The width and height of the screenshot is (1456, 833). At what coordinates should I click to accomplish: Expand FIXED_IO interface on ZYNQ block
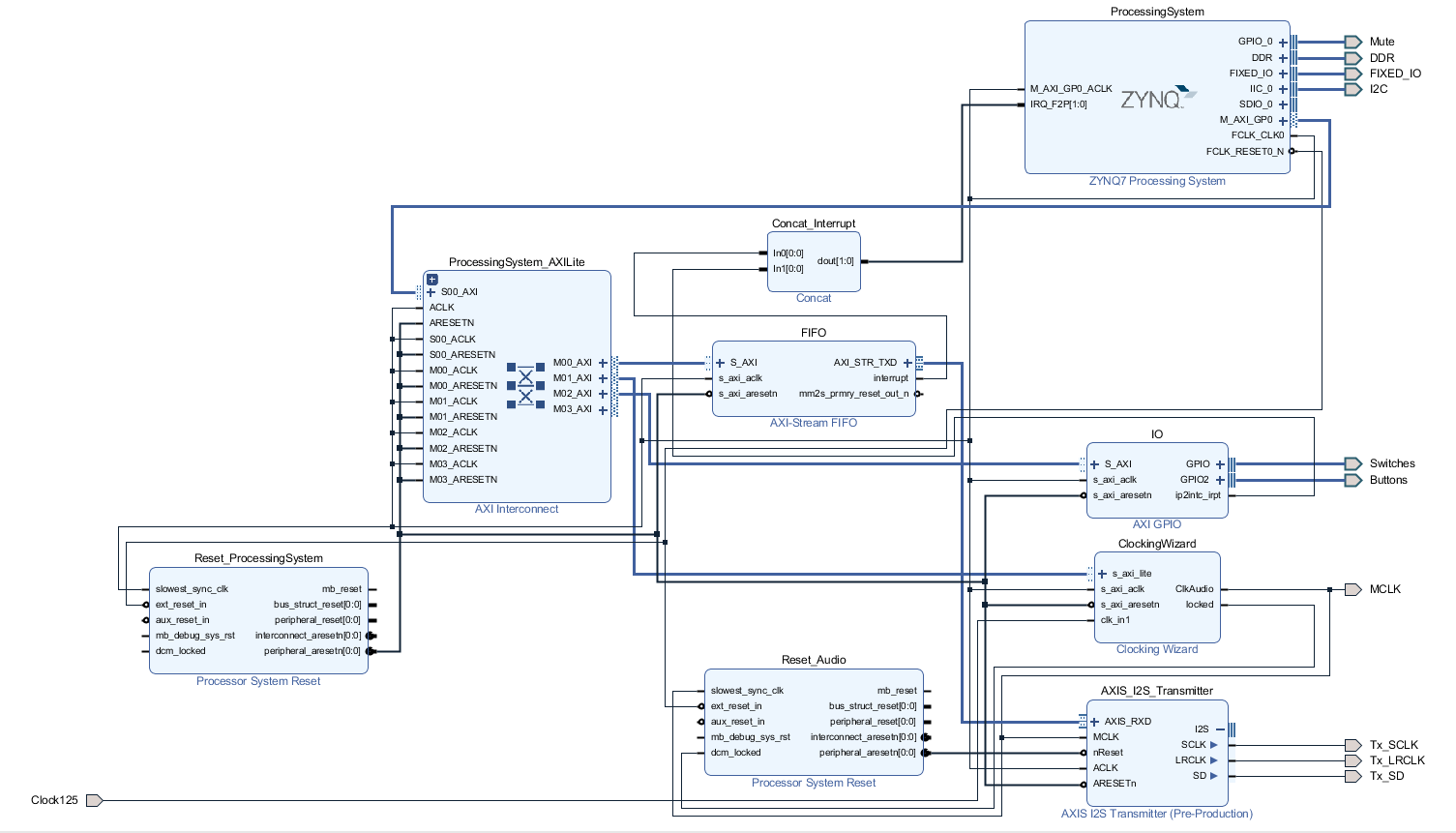pos(1283,74)
